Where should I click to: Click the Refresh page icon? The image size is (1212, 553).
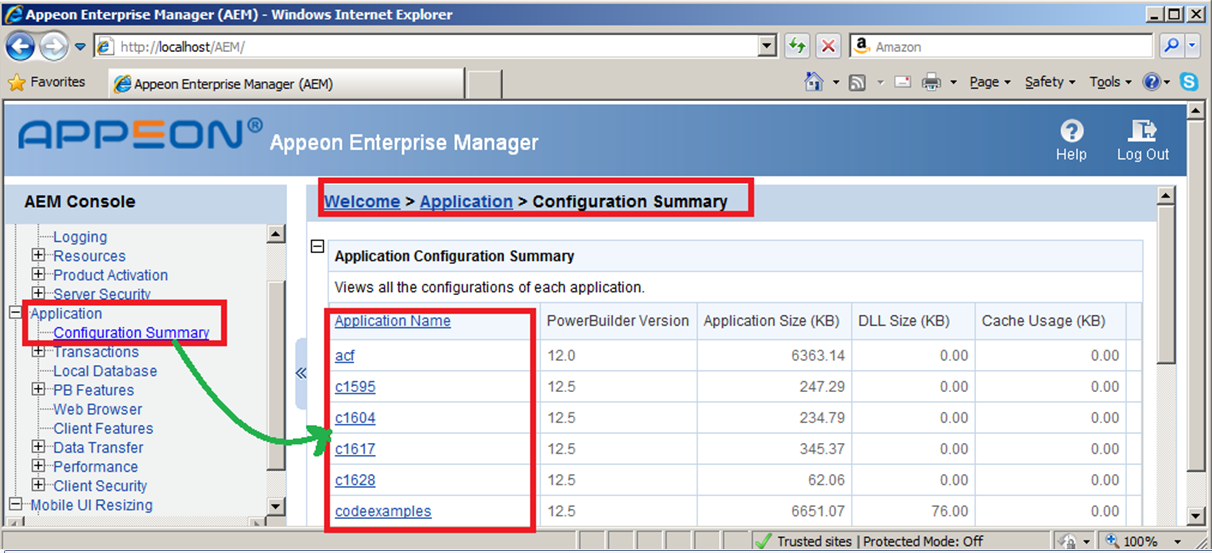(798, 46)
